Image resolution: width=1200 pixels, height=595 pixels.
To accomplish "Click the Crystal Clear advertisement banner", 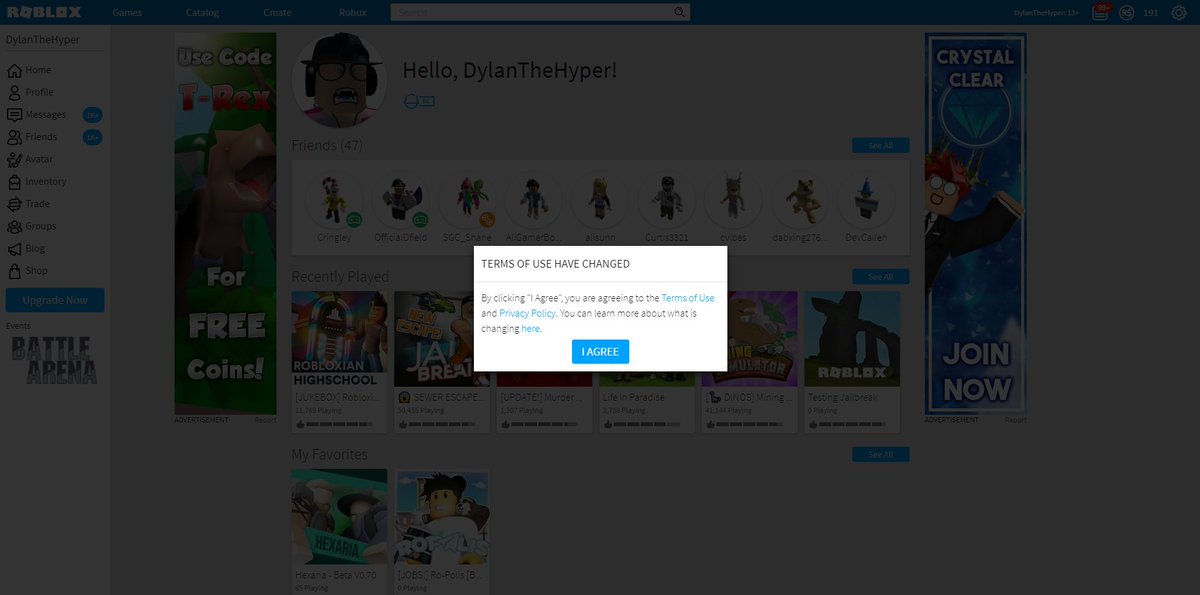I will (x=975, y=223).
